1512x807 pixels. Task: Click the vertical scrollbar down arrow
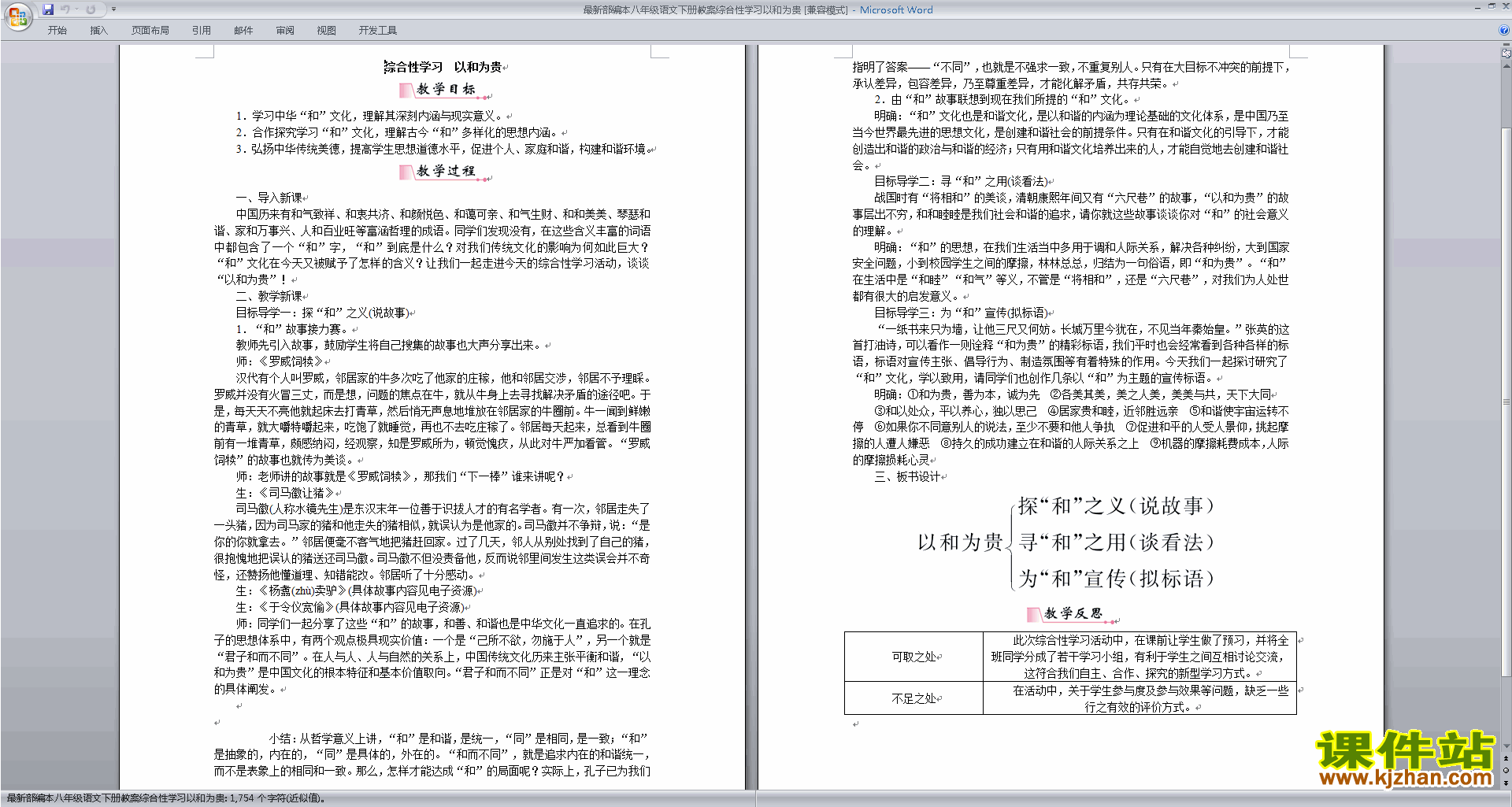point(1506,746)
